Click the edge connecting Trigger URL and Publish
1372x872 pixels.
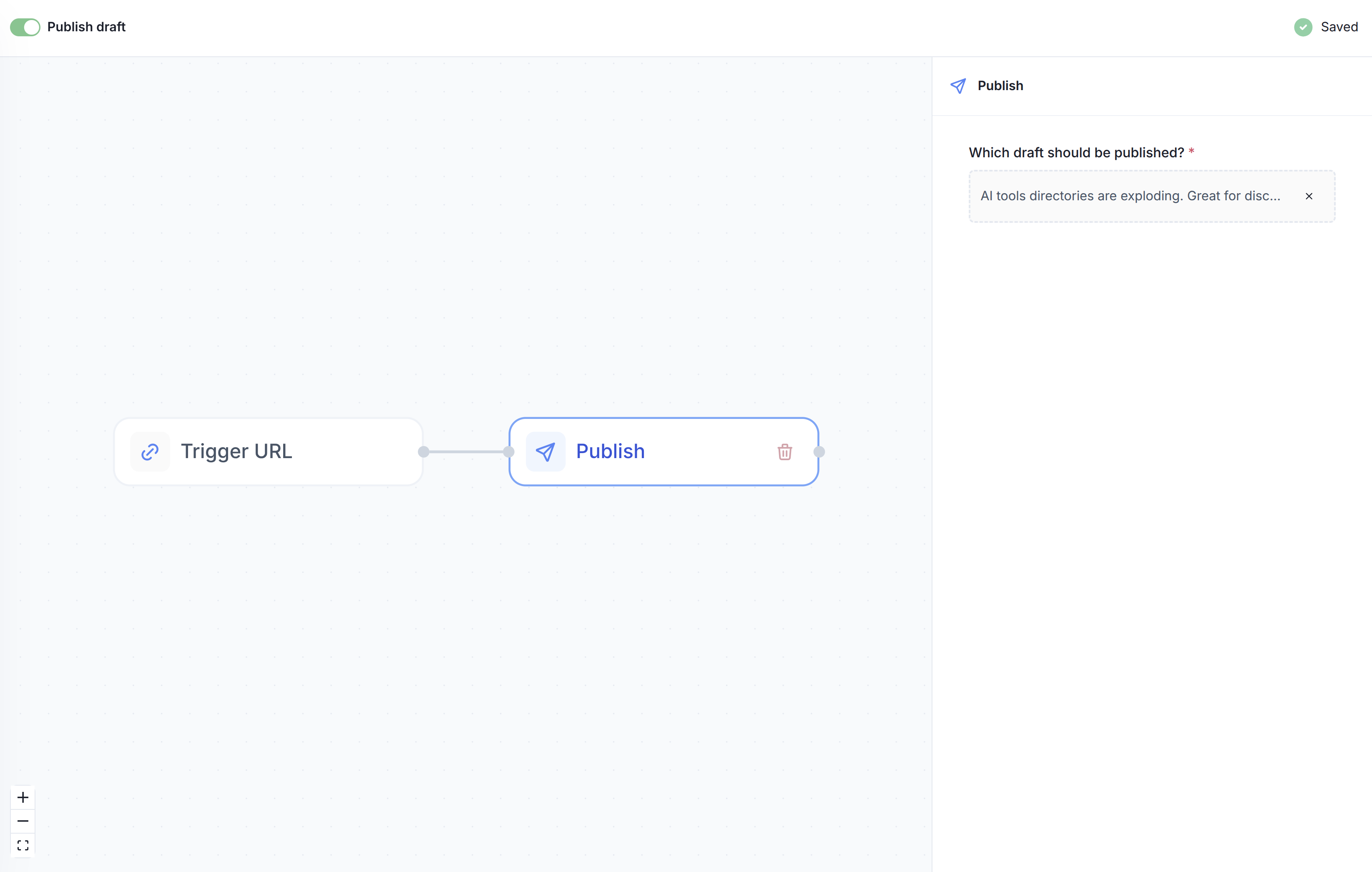click(x=466, y=452)
